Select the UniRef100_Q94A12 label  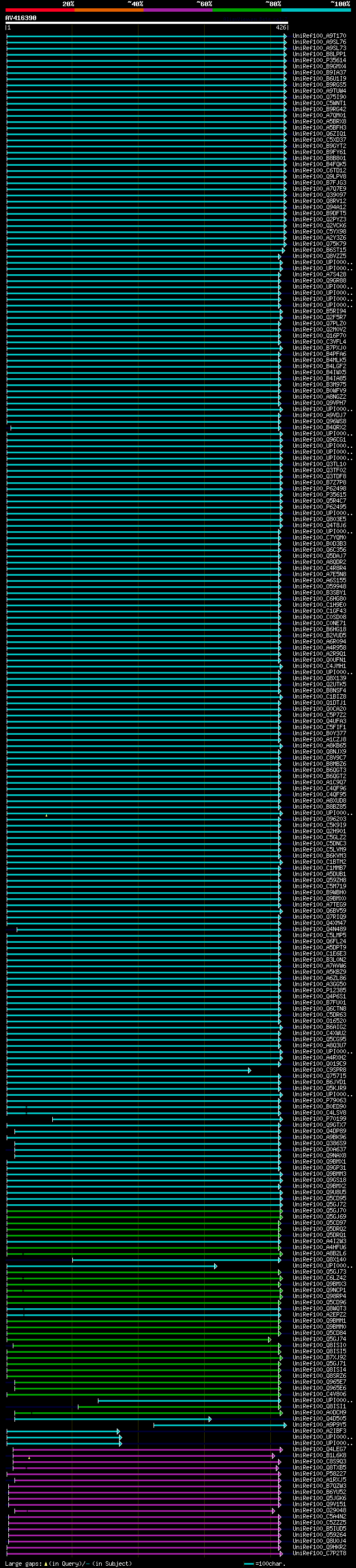[x=319, y=207]
